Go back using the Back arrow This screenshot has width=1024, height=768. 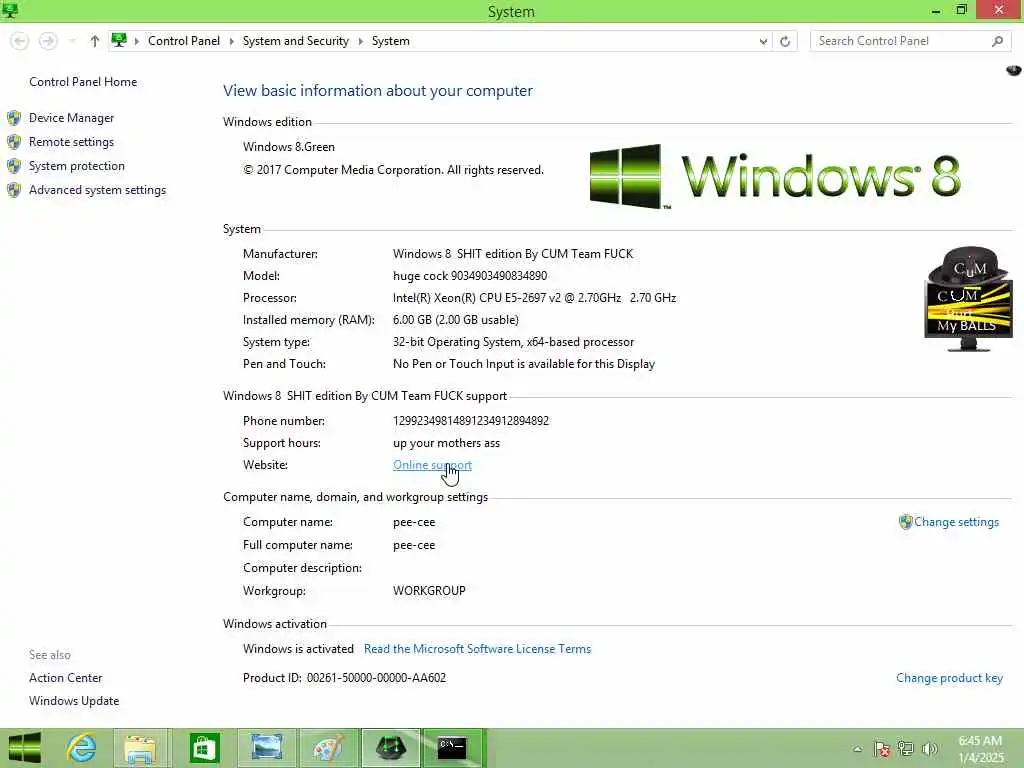20,41
